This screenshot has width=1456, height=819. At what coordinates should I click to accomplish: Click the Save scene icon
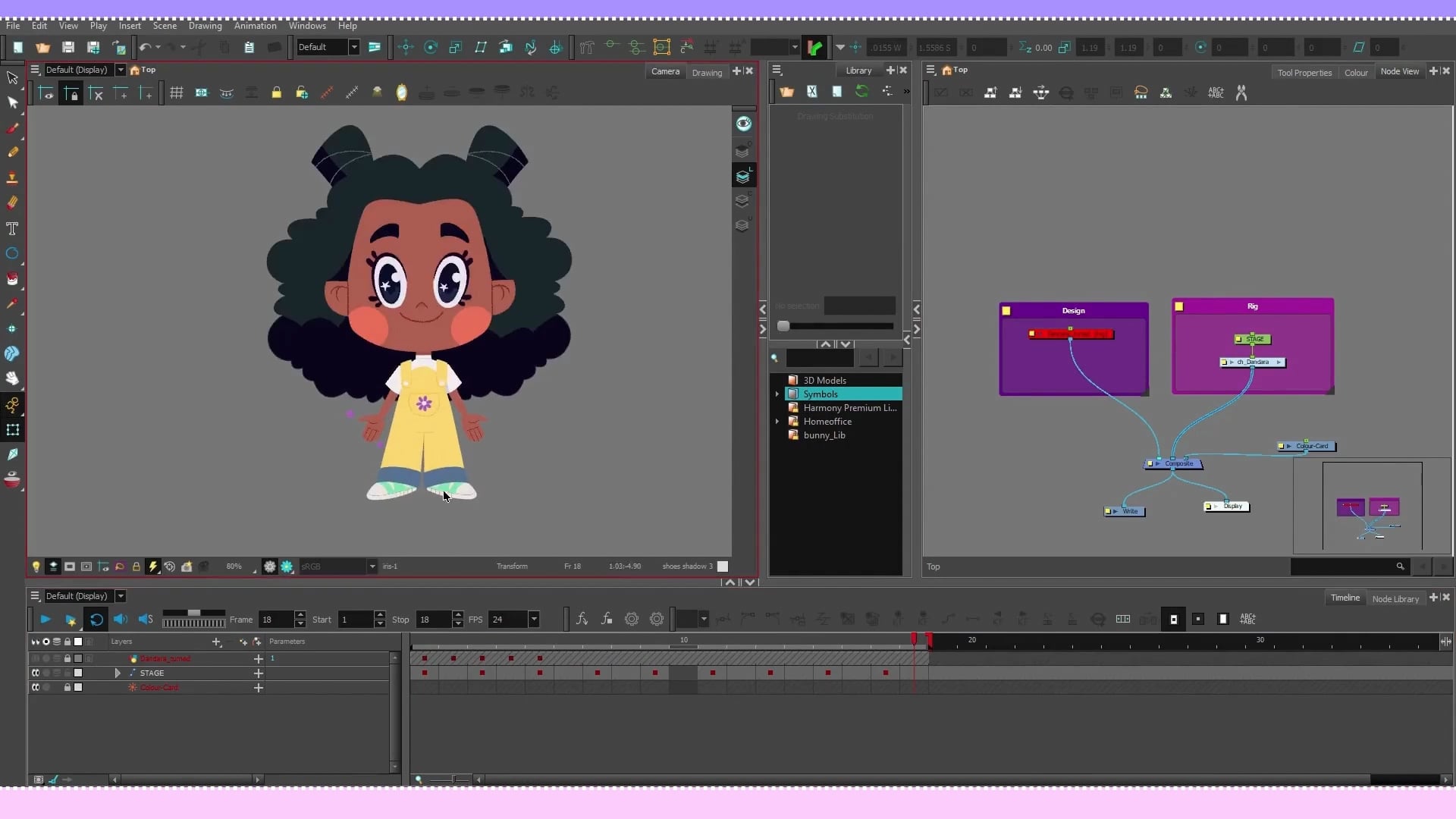click(67, 47)
